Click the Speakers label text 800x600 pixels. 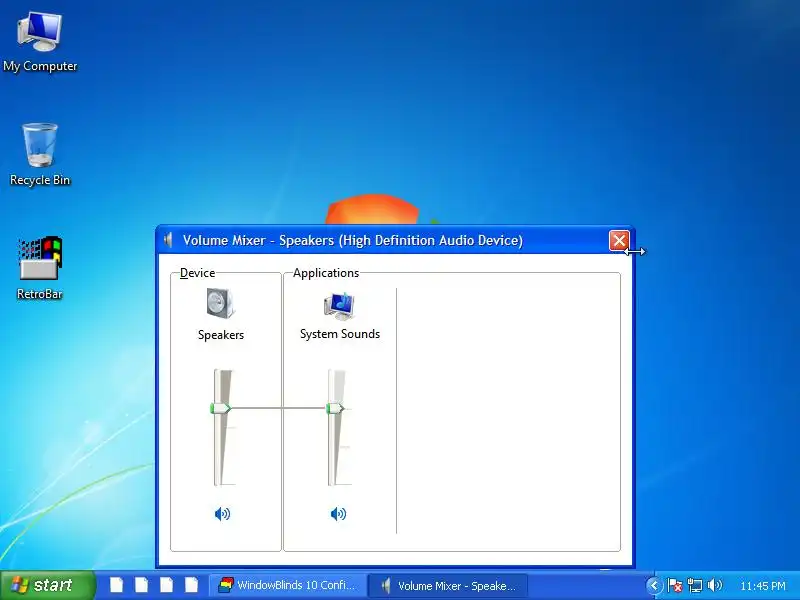point(221,335)
